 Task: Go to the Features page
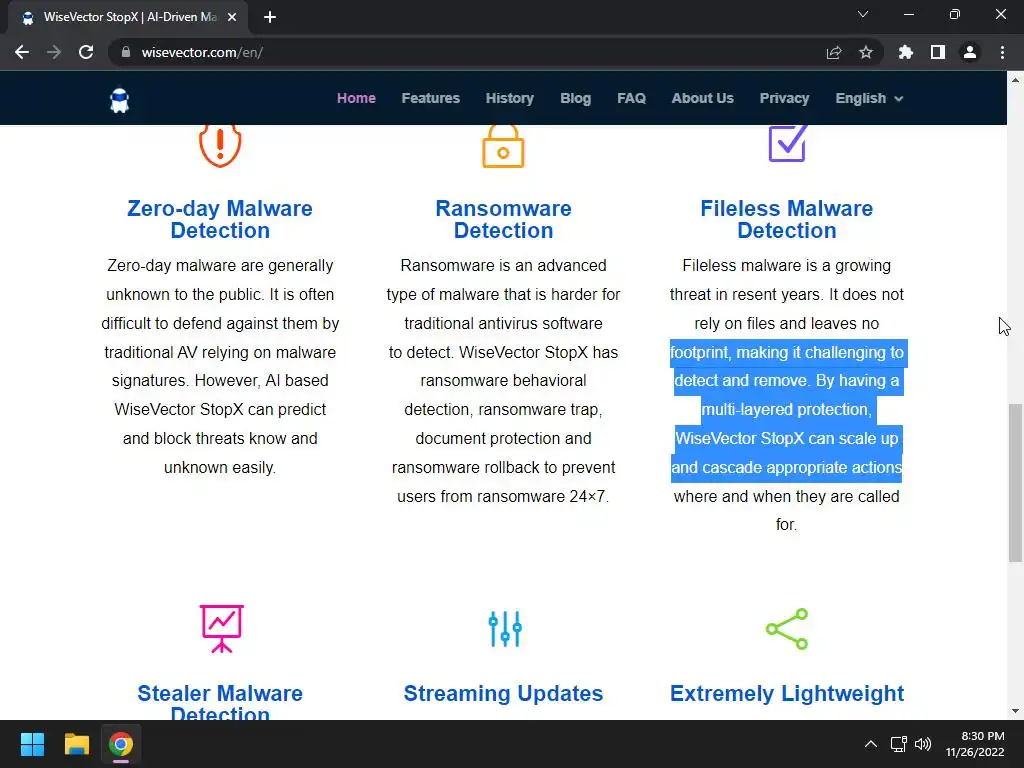[430, 98]
